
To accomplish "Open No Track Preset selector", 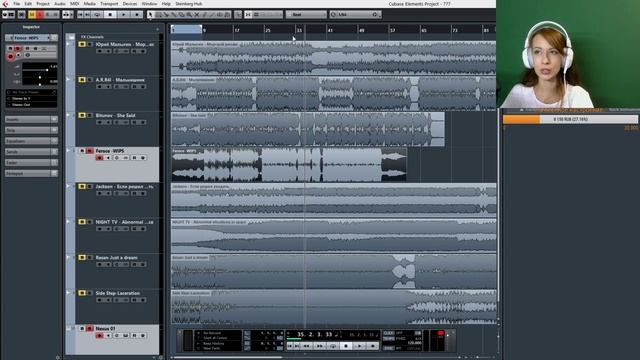I will [x=31, y=92].
